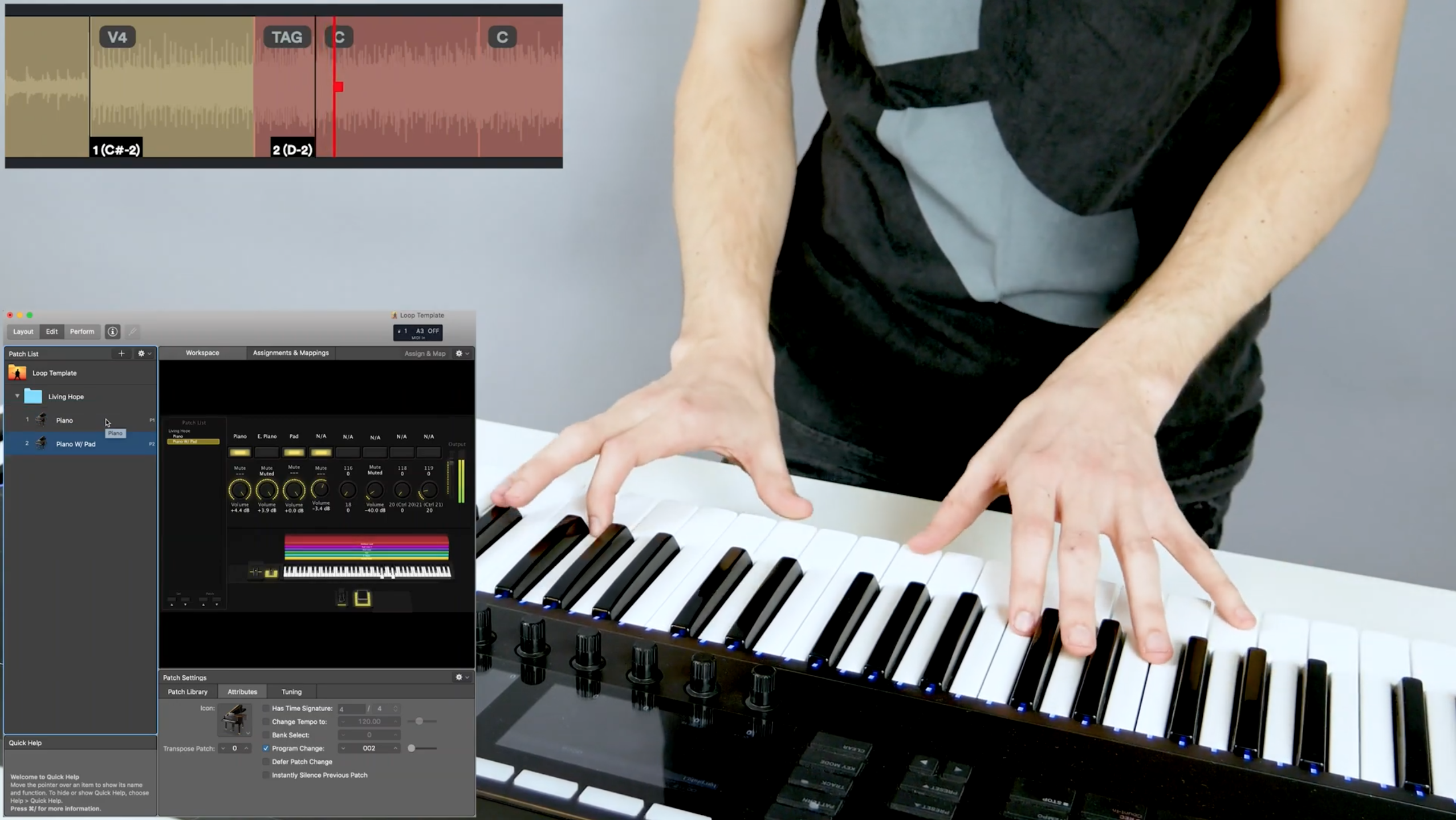Screen dimensions: 1456x820
Task: Expand the Living Hope song tree item
Action: pyautogui.click(x=17, y=395)
